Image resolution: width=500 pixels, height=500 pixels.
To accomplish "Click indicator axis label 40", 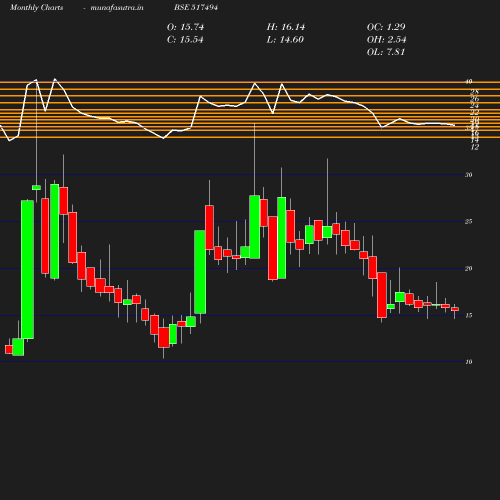I will (469, 82).
